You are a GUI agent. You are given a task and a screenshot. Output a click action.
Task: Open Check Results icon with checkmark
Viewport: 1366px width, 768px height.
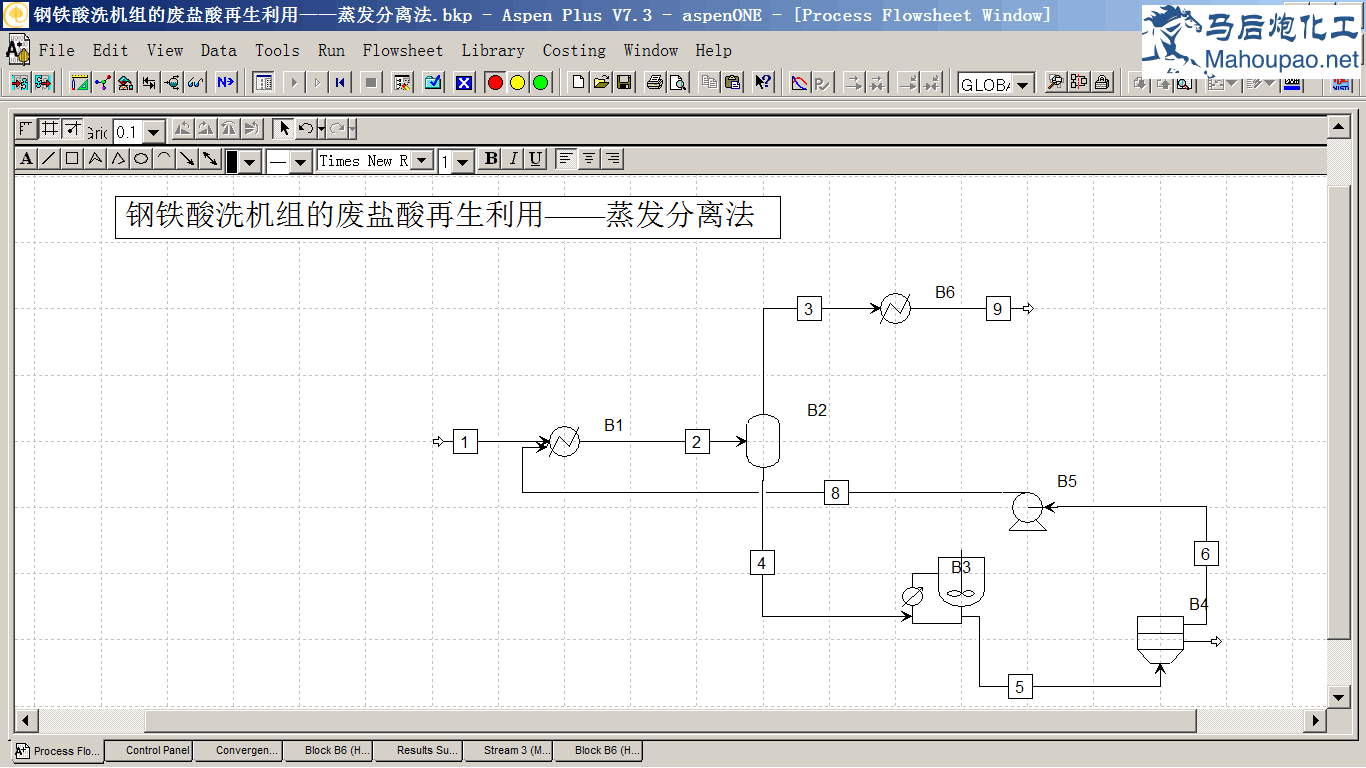(433, 83)
